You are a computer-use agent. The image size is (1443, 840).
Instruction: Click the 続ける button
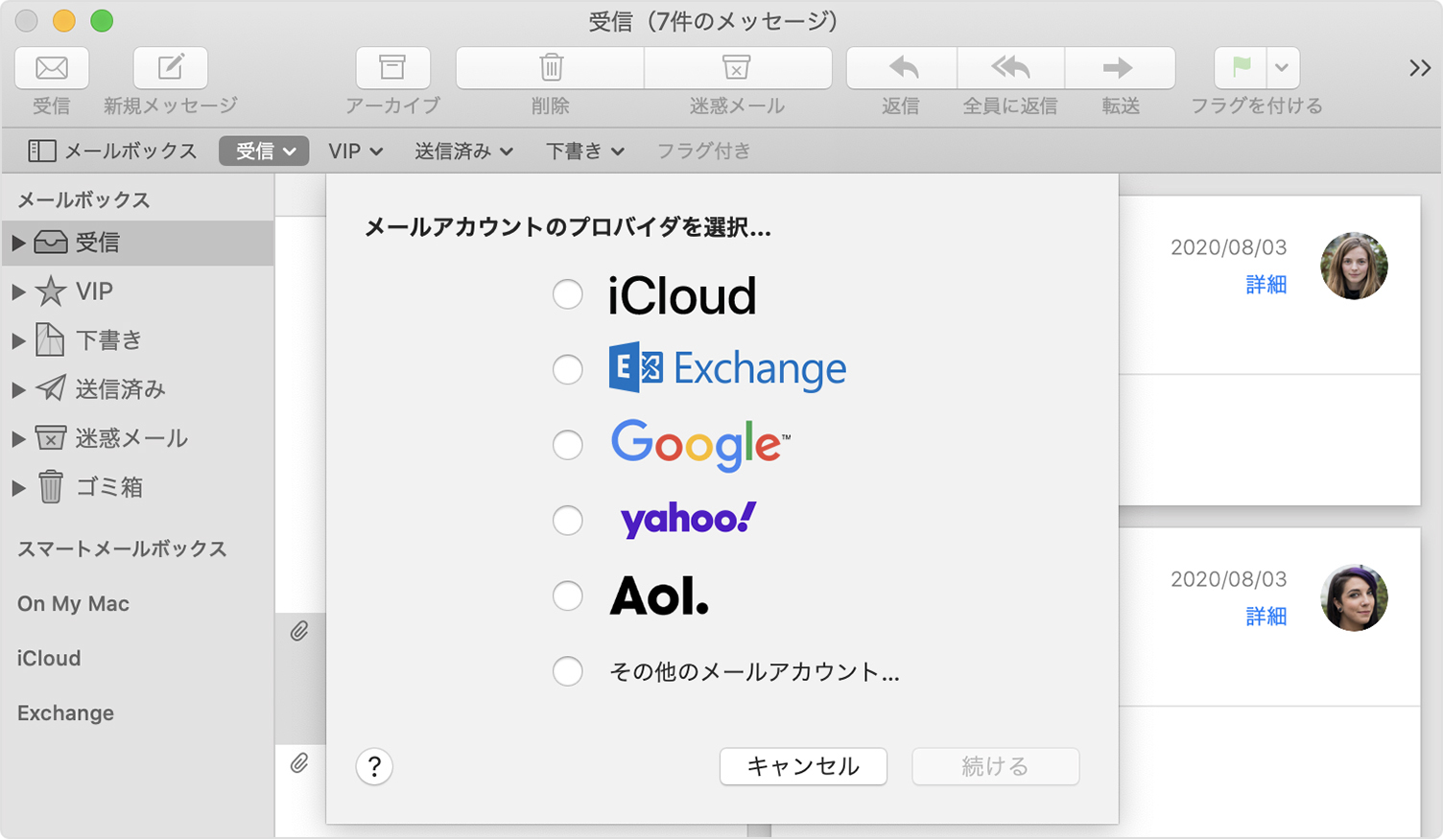click(x=995, y=766)
